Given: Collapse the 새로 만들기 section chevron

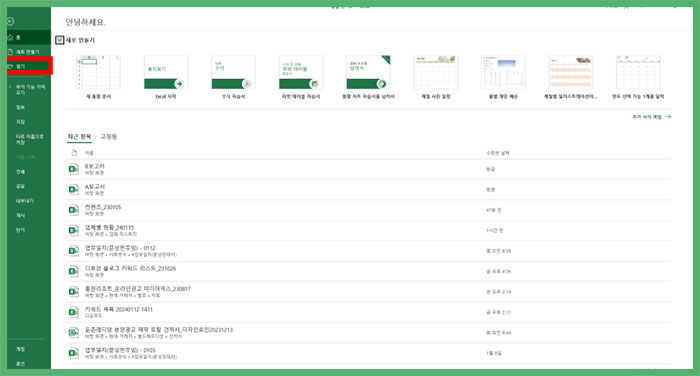Looking at the screenshot, I should click(60, 40).
